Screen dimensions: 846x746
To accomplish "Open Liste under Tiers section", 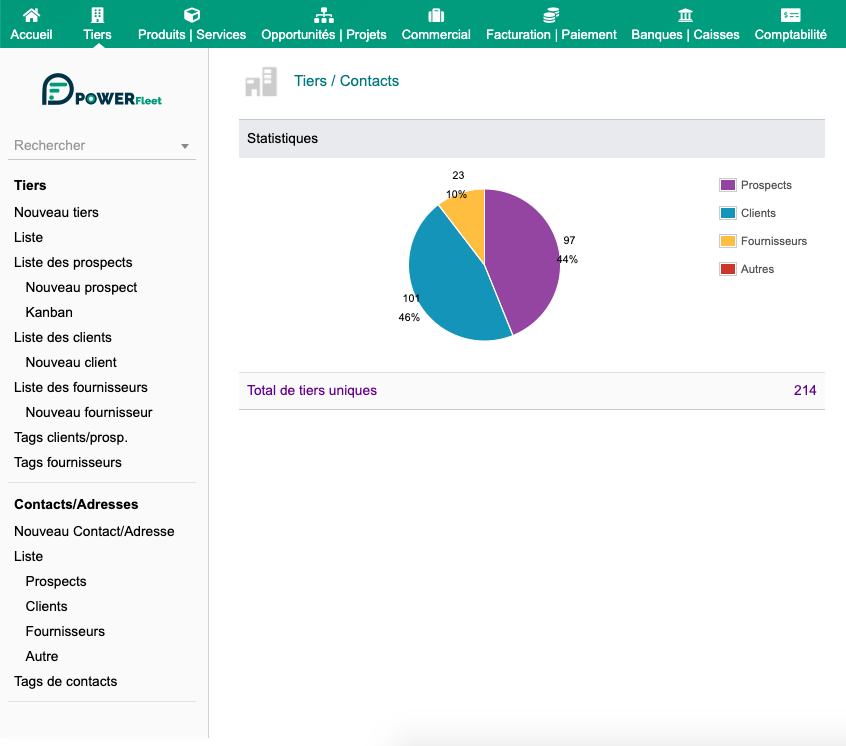I will point(29,237).
